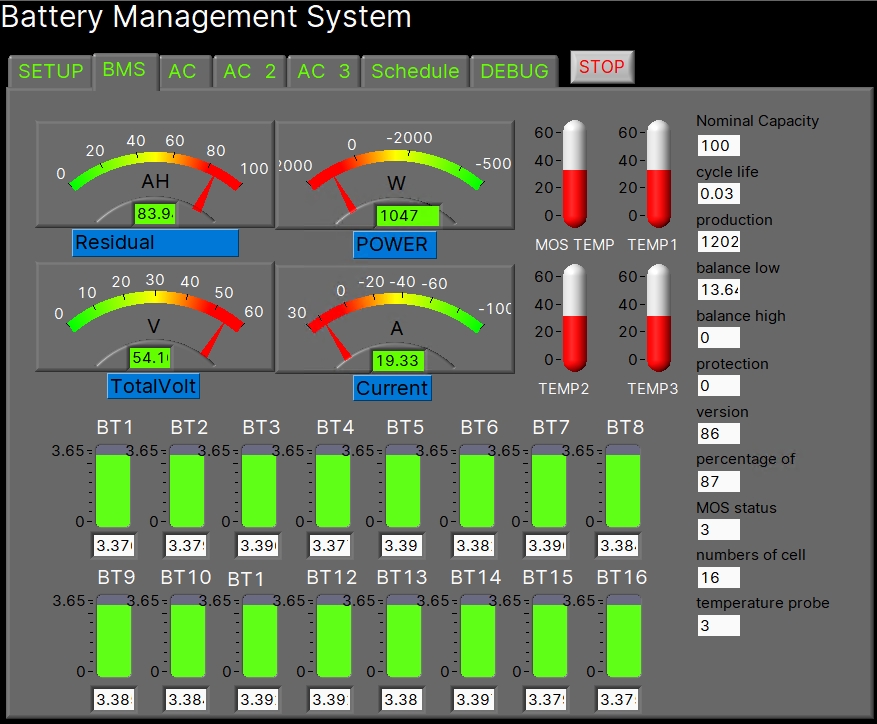Click the BT9 cell voltage bar
The width and height of the screenshot is (877, 724).
coord(114,636)
